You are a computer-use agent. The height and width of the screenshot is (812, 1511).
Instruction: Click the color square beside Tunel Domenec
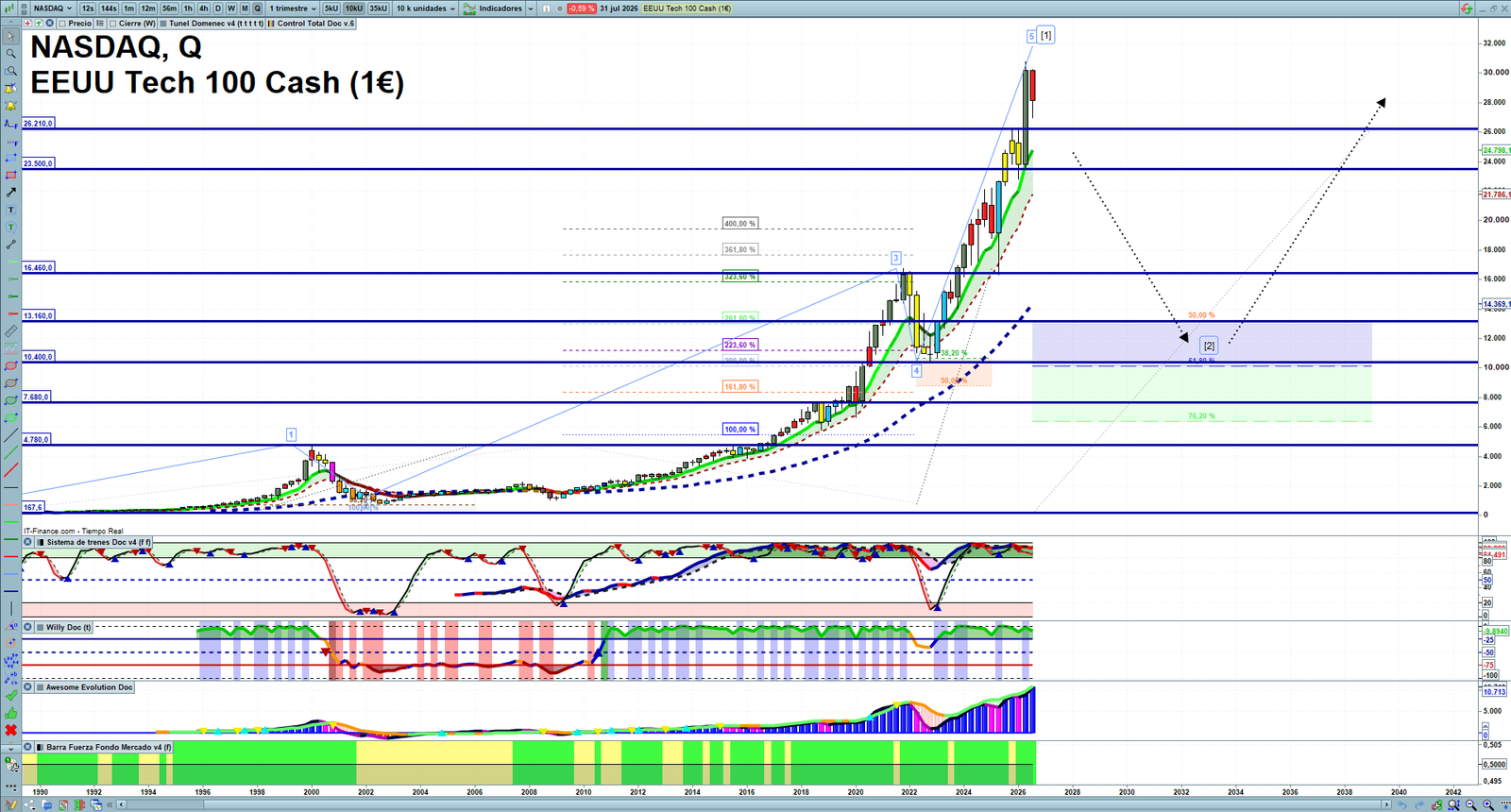(x=163, y=24)
